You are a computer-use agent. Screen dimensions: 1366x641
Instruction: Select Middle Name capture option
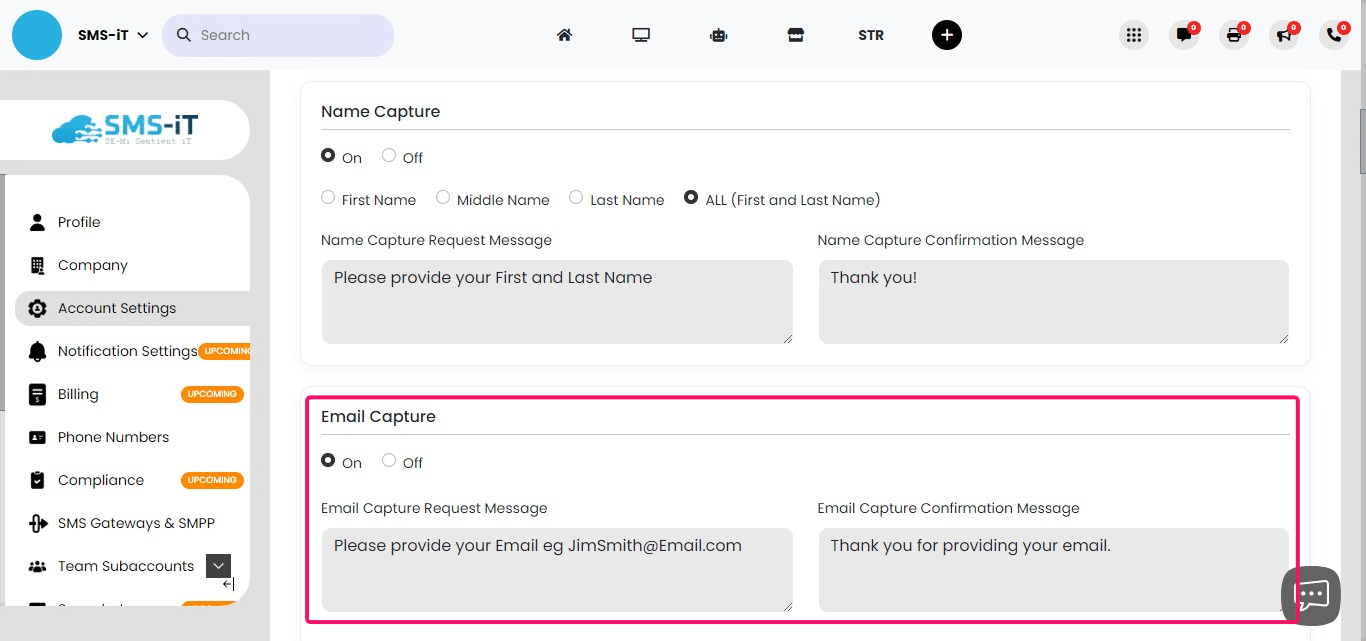pyautogui.click(x=443, y=197)
